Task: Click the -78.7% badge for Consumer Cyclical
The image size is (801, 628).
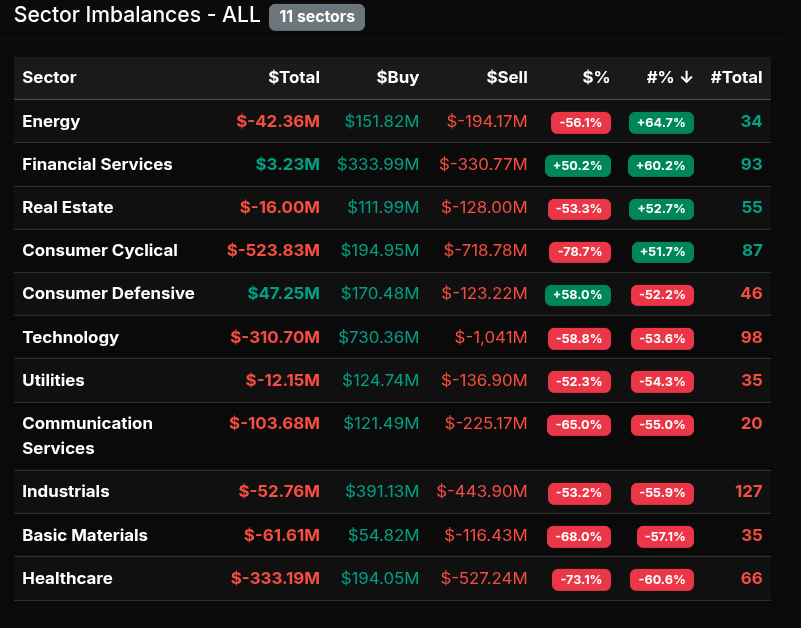Action: tap(580, 252)
